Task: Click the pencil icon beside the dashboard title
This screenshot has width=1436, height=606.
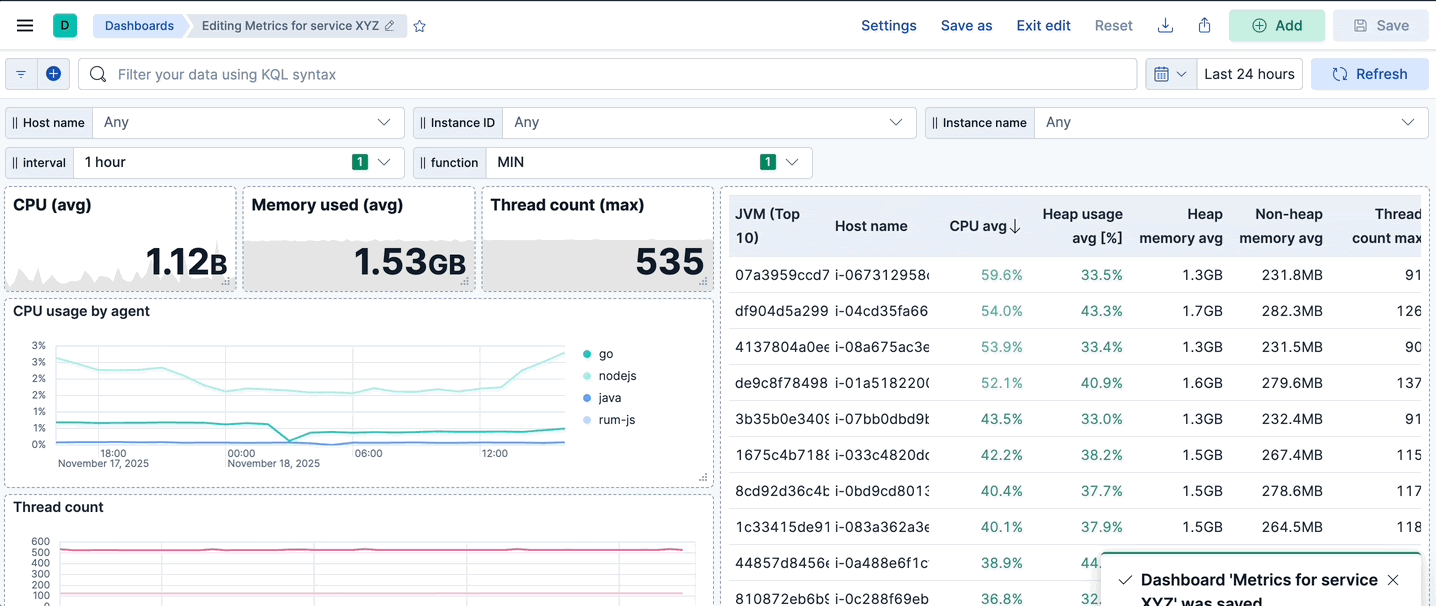Action: [390, 26]
